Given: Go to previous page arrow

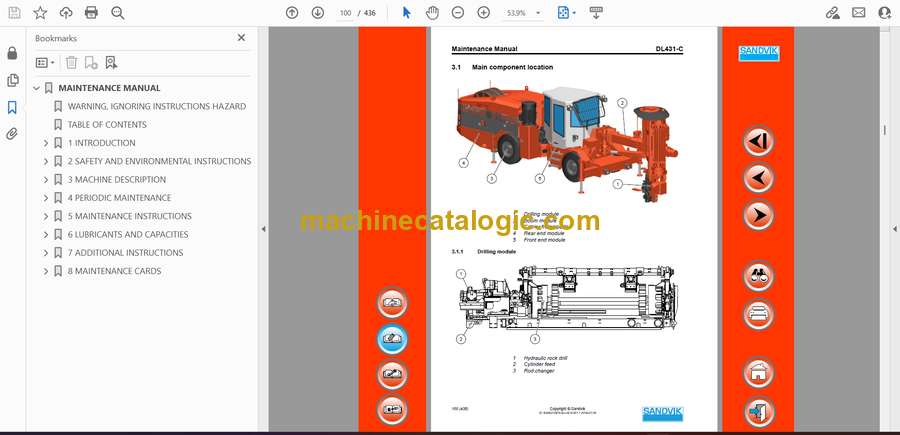Looking at the screenshot, I should [292, 13].
